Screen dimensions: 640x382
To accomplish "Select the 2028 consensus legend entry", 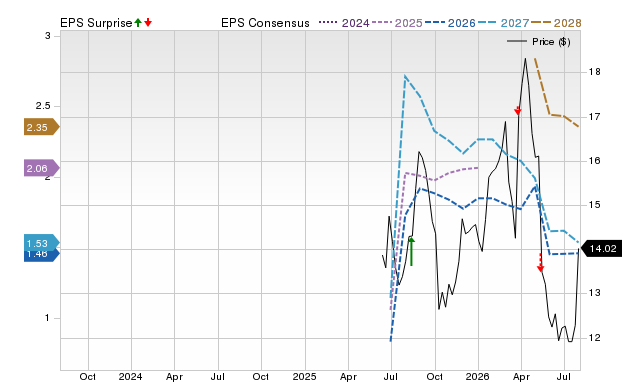I will point(556,23).
